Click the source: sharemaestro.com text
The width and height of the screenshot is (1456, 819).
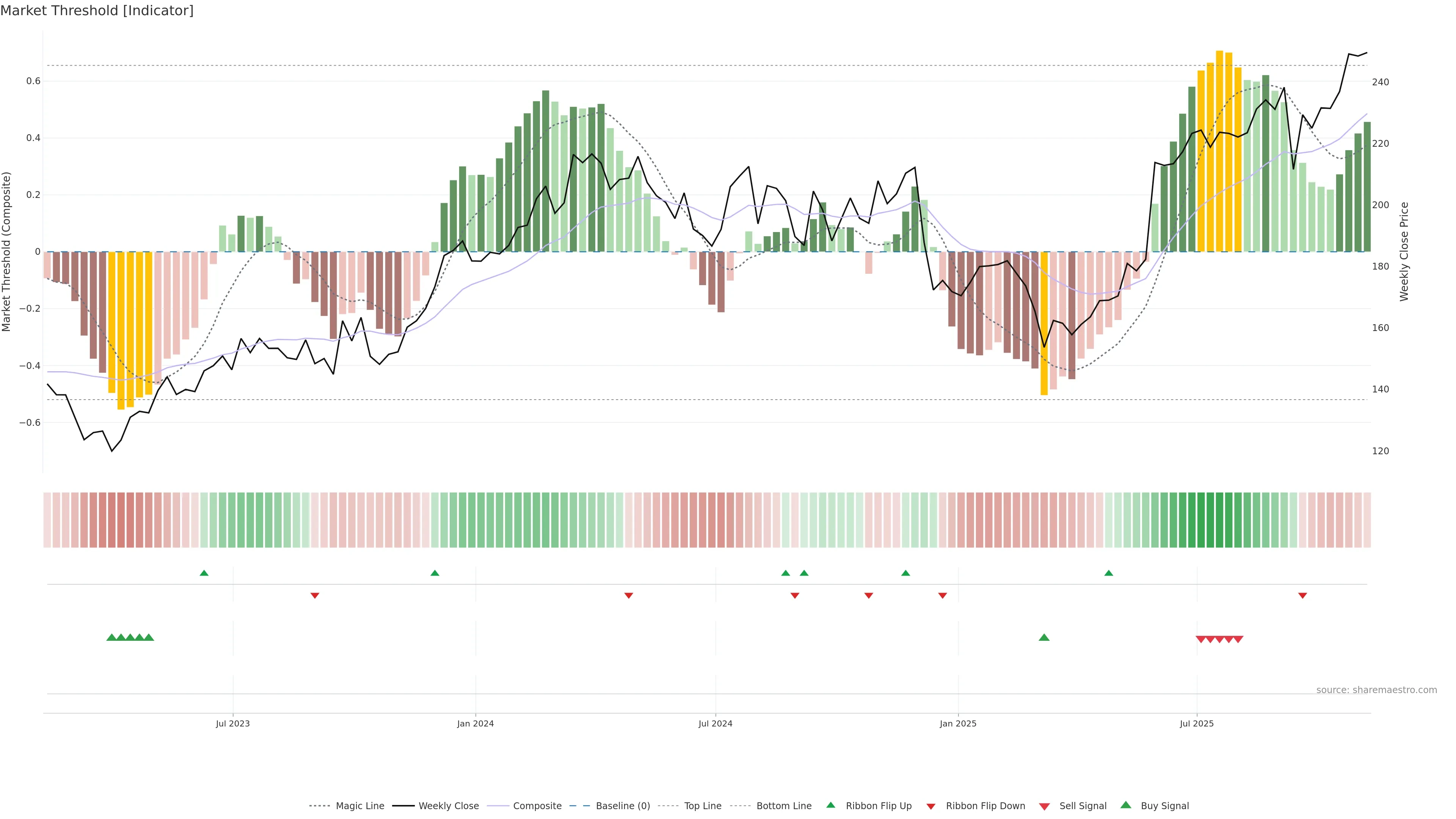coord(1376,690)
